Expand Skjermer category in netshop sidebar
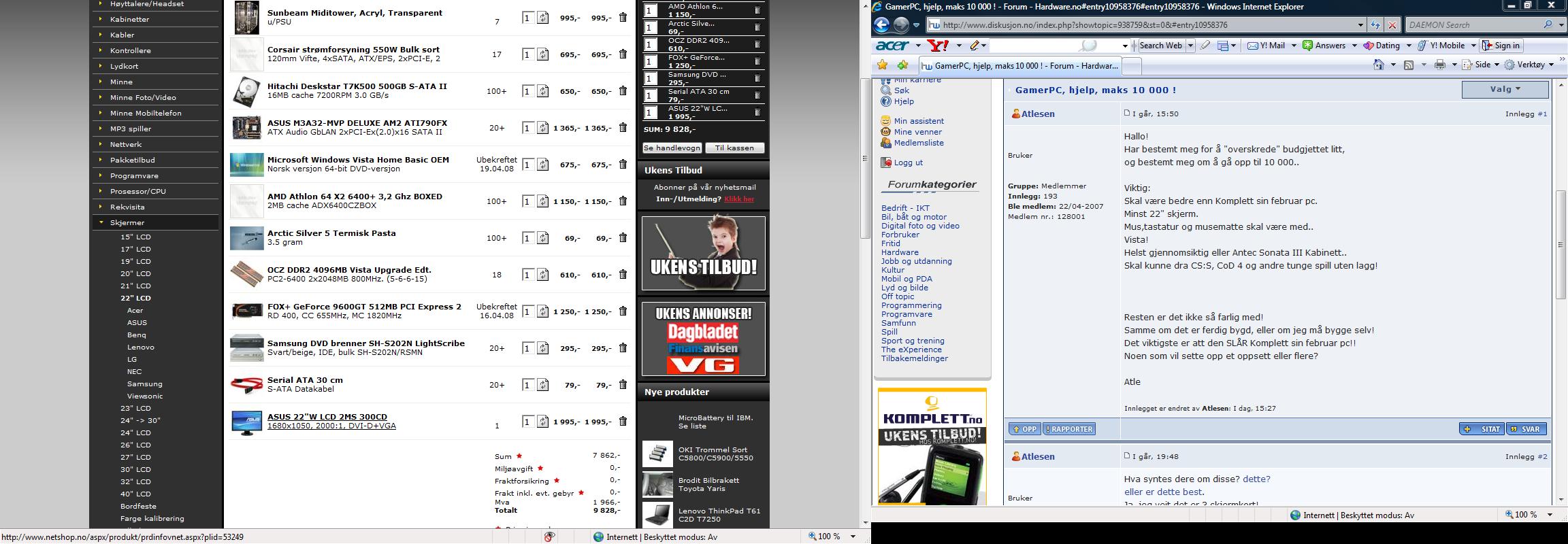This screenshot has height=544, width=1568. (x=127, y=222)
